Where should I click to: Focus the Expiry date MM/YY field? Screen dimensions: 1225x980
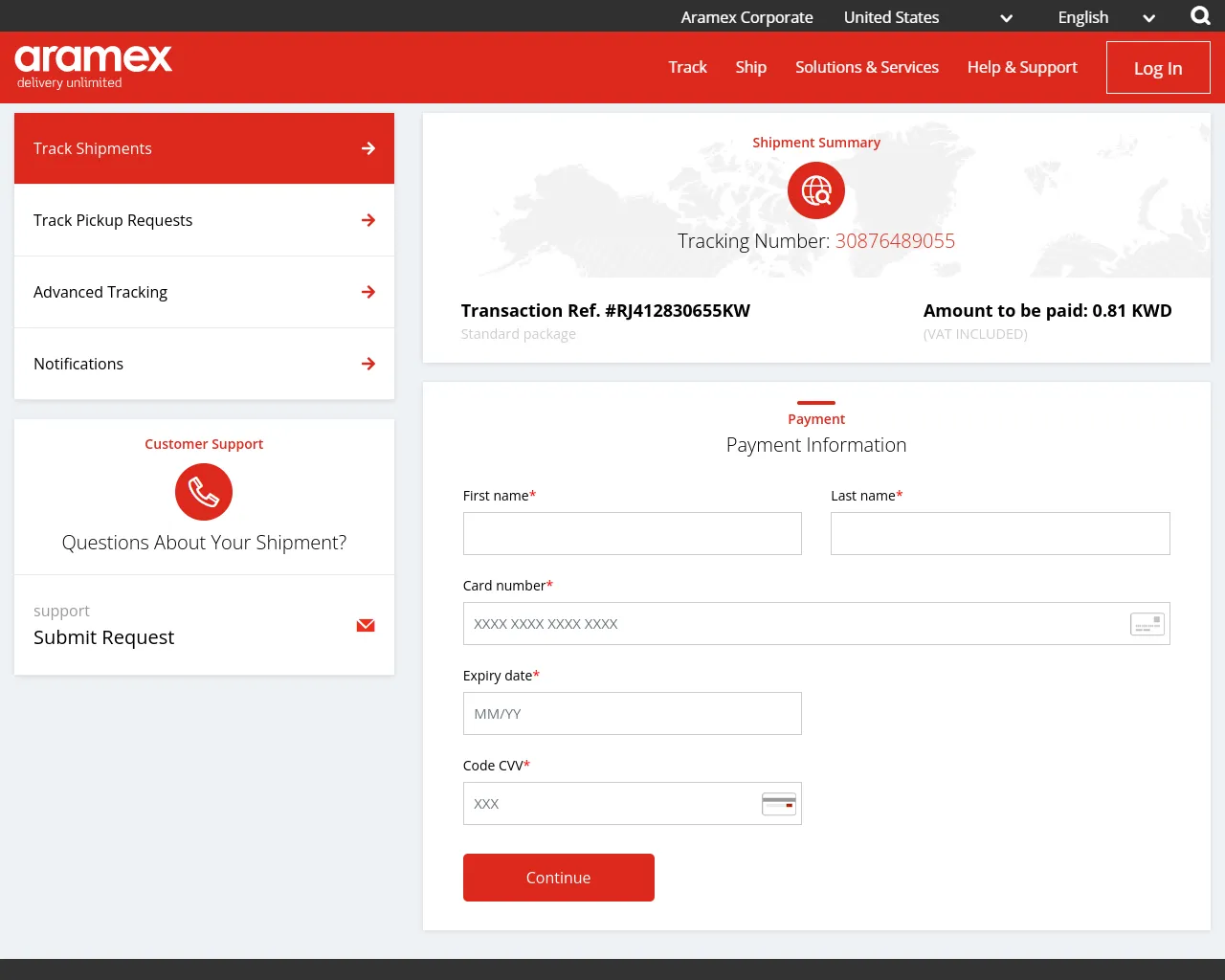tap(633, 714)
